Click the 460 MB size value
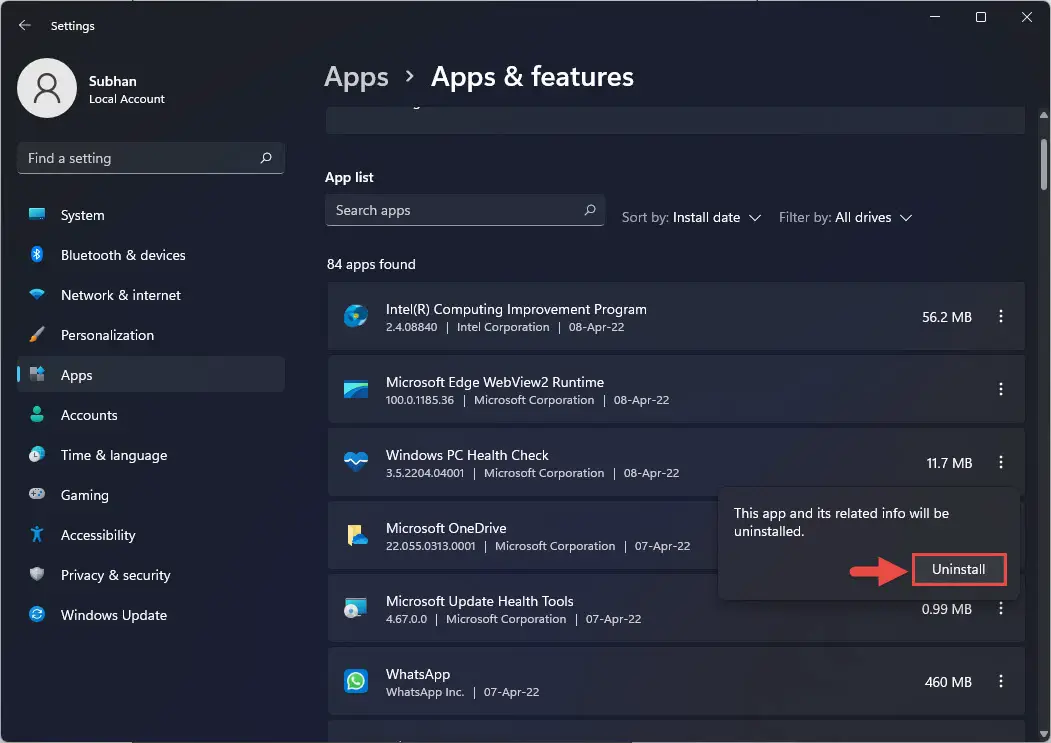The image size is (1051, 743). click(948, 682)
